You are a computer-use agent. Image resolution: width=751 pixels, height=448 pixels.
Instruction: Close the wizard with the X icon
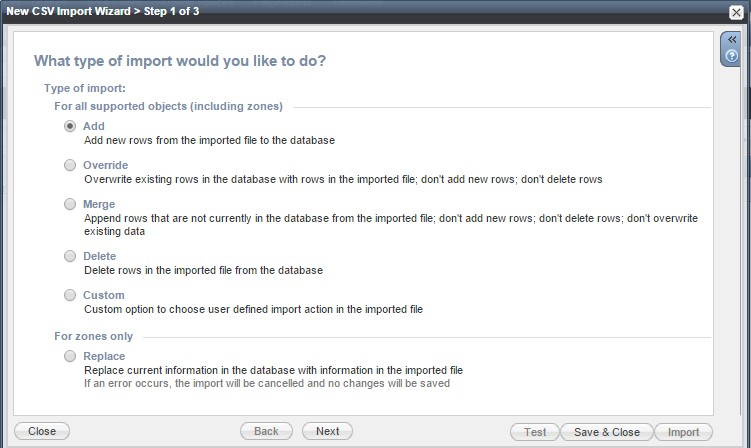737,12
